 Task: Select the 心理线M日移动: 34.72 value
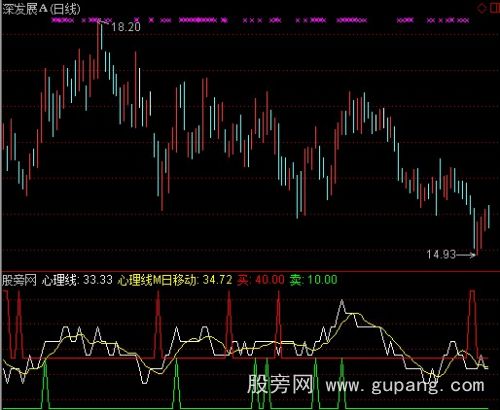(175, 280)
